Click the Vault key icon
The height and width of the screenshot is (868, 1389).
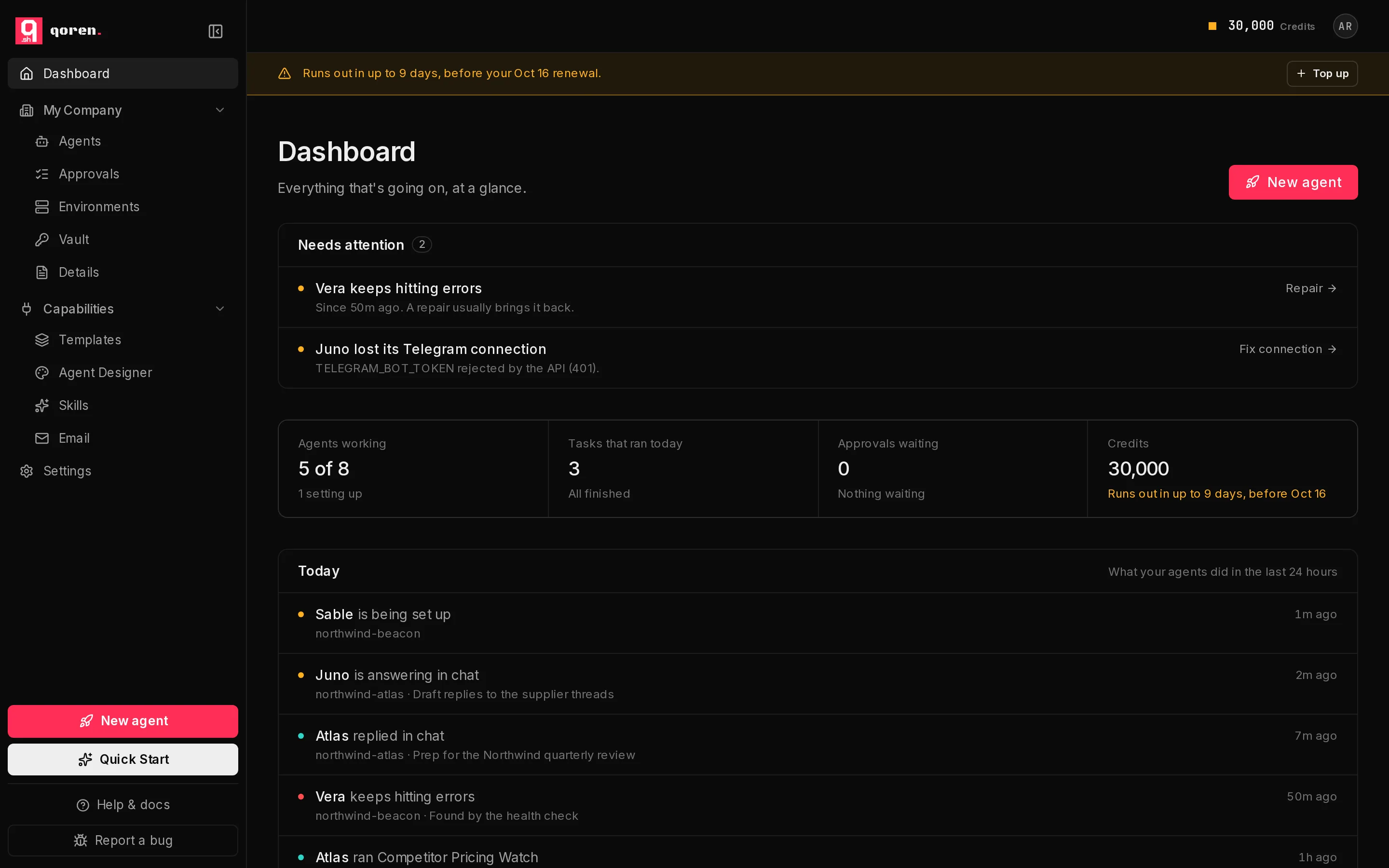42,239
